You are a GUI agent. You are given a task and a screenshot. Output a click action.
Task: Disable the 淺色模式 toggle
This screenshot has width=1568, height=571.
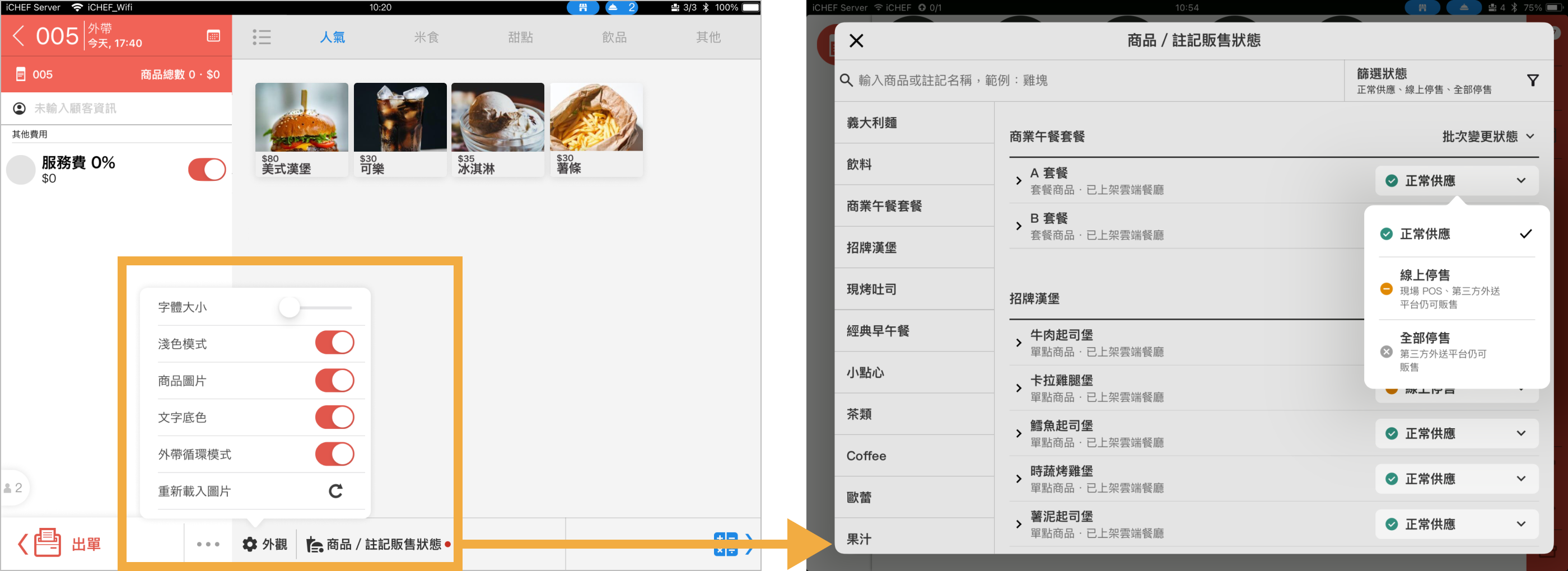coord(334,343)
